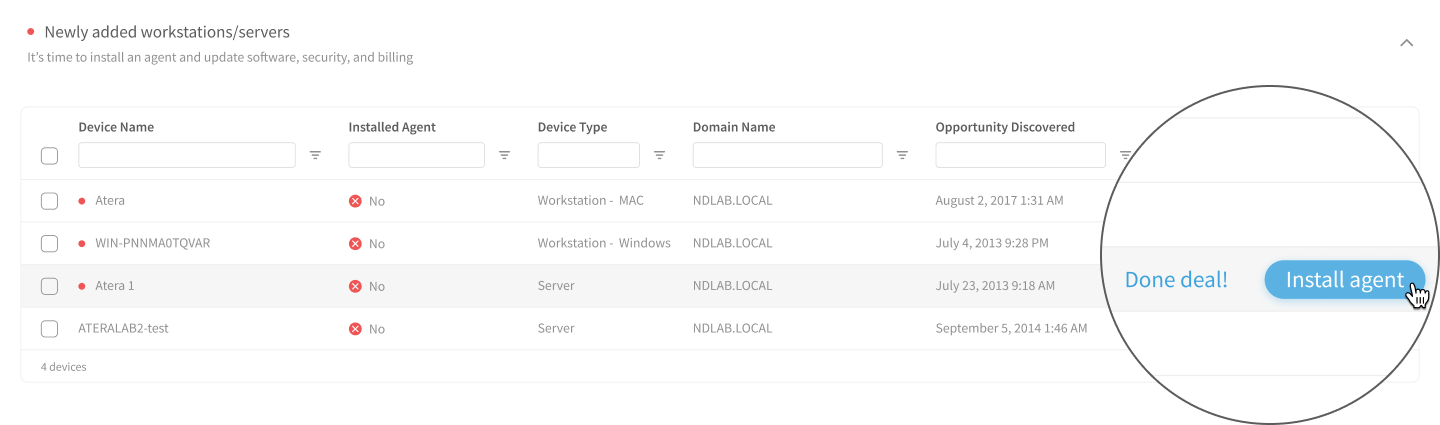The width and height of the screenshot is (1440, 425).
Task: Click red X status icon for Atera row
Action: click(x=355, y=201)
